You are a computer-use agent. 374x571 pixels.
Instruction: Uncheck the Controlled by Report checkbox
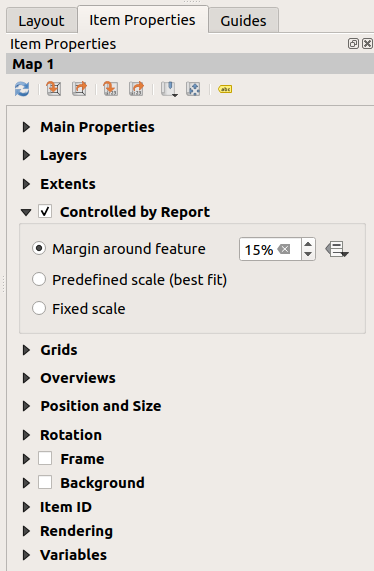(45, 212)
